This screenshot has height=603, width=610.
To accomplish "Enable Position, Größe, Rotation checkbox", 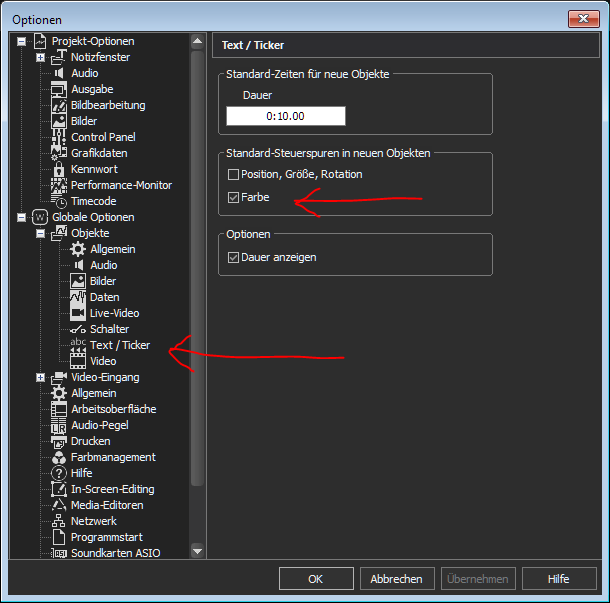I will click(x=234, y=174).
